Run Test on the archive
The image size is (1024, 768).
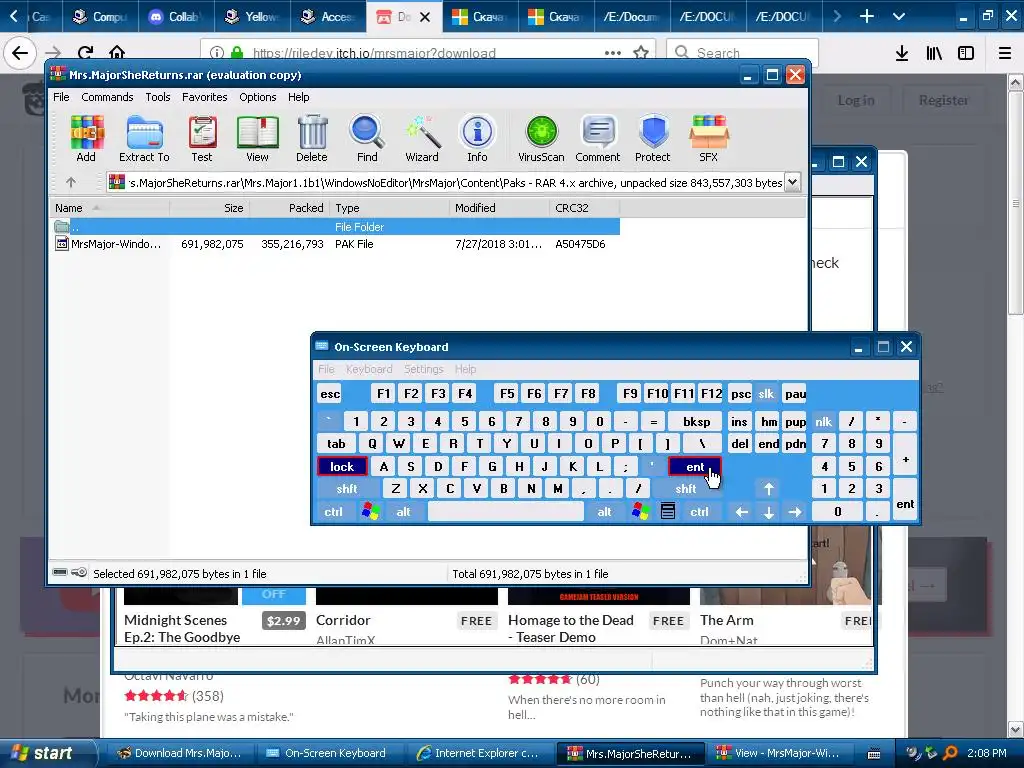tap(202, 138)
